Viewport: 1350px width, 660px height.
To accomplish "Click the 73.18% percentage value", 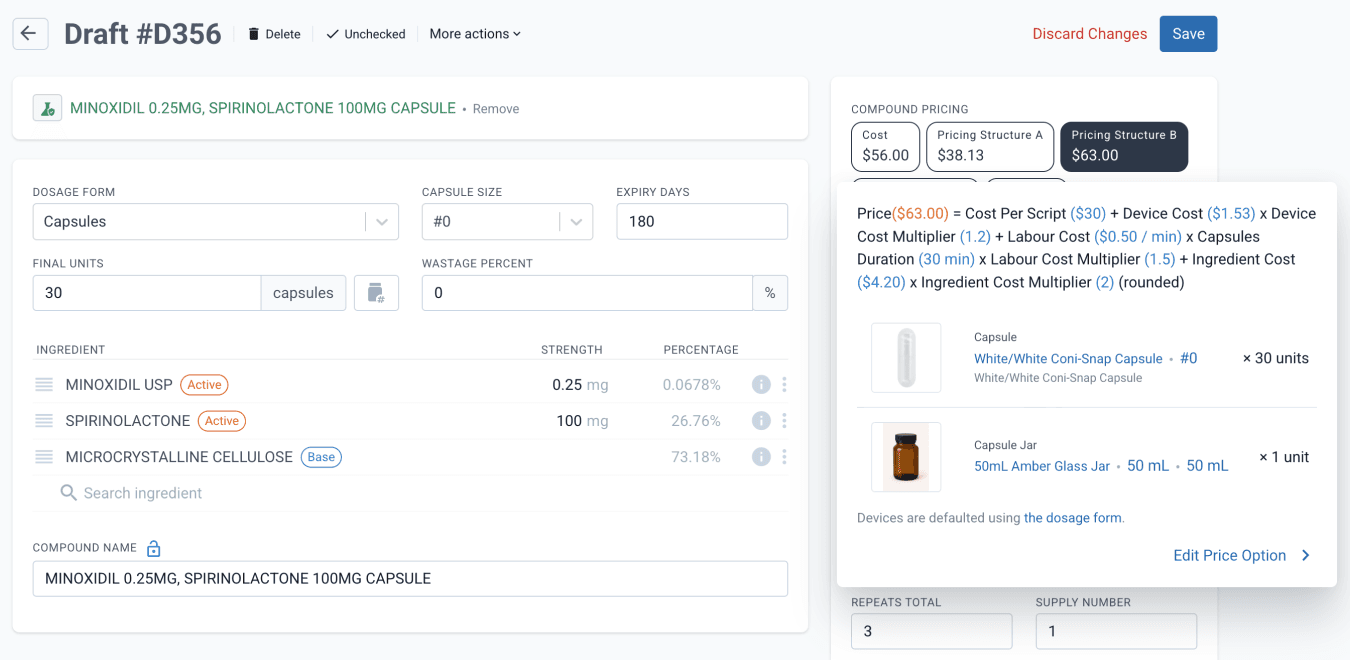I will tap(696, 457).
